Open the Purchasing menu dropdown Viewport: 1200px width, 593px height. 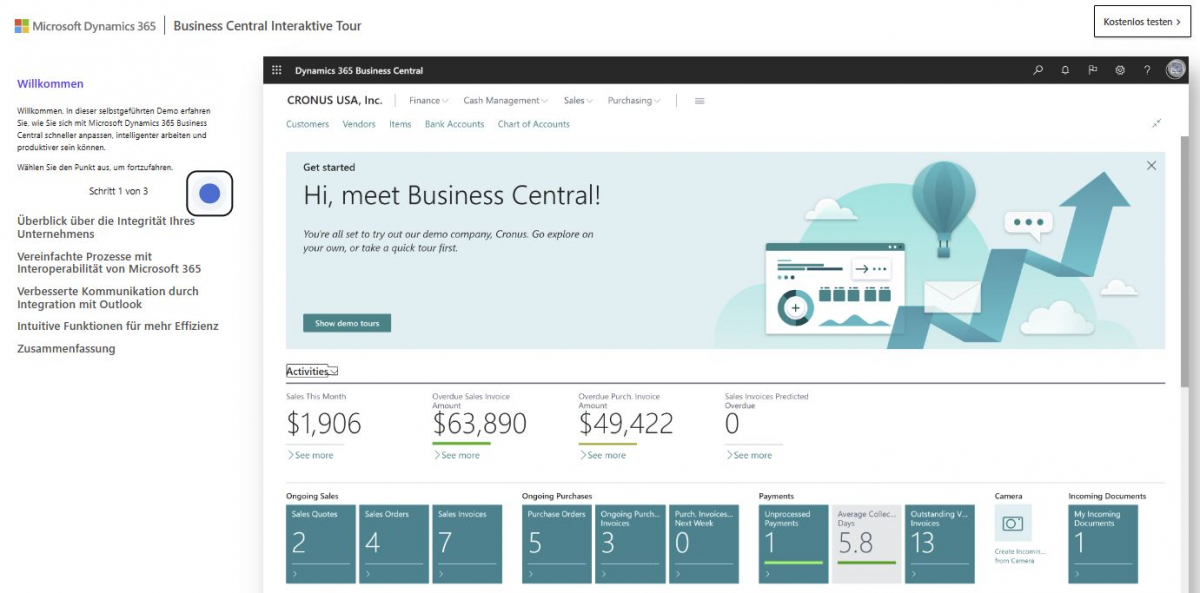(x=634, y=100)
